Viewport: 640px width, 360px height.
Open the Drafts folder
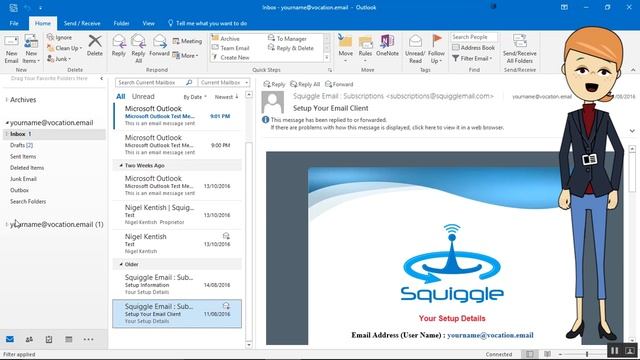[21, 145]
